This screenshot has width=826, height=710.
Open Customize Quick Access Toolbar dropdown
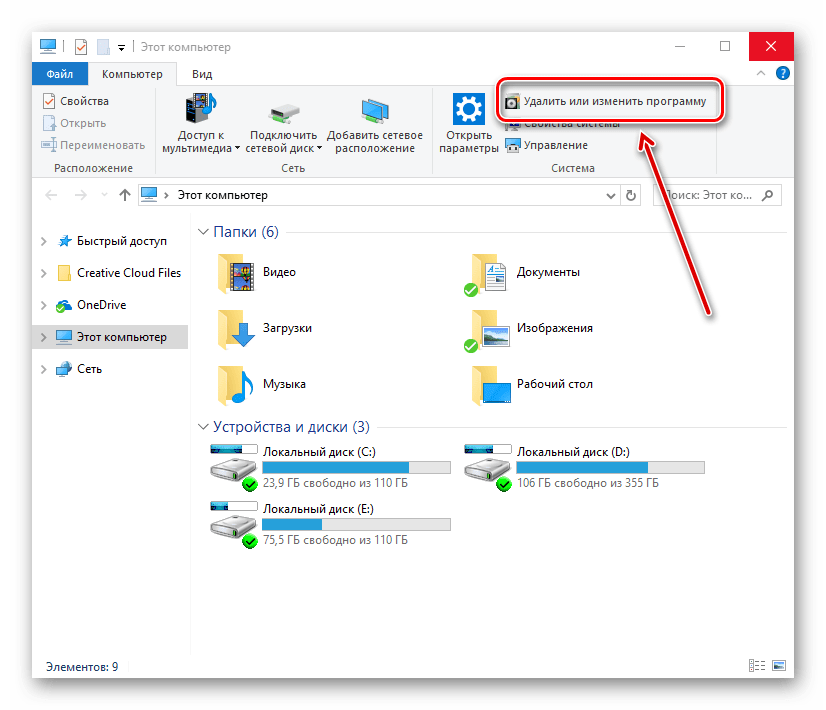pos(121,48)
